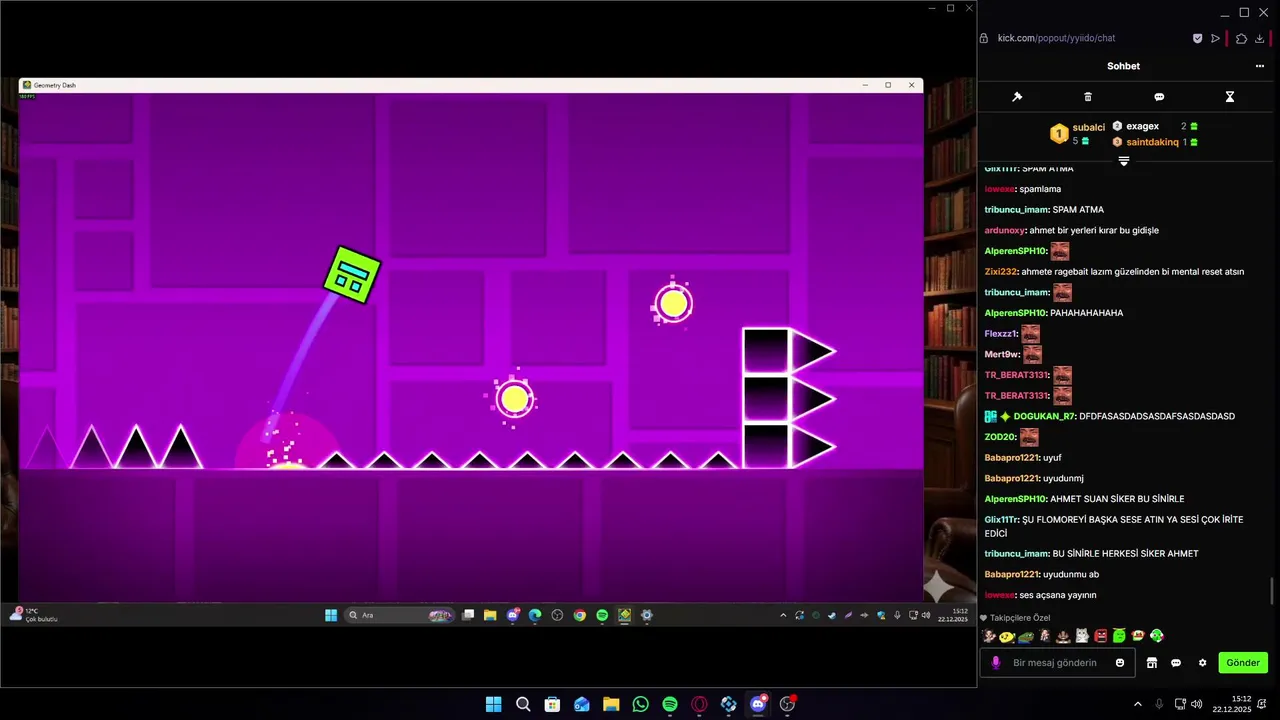Open chat settings gear icon

pyautogui.click(x=1202, y=662)
